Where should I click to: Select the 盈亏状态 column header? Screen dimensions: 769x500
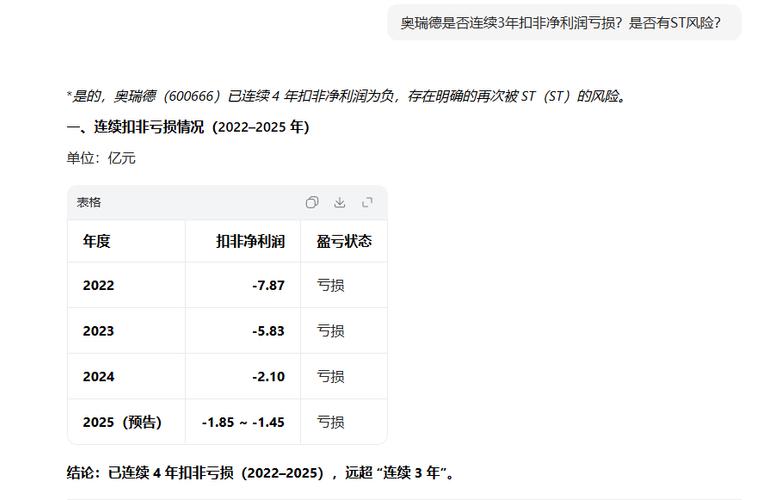[344, 241]
